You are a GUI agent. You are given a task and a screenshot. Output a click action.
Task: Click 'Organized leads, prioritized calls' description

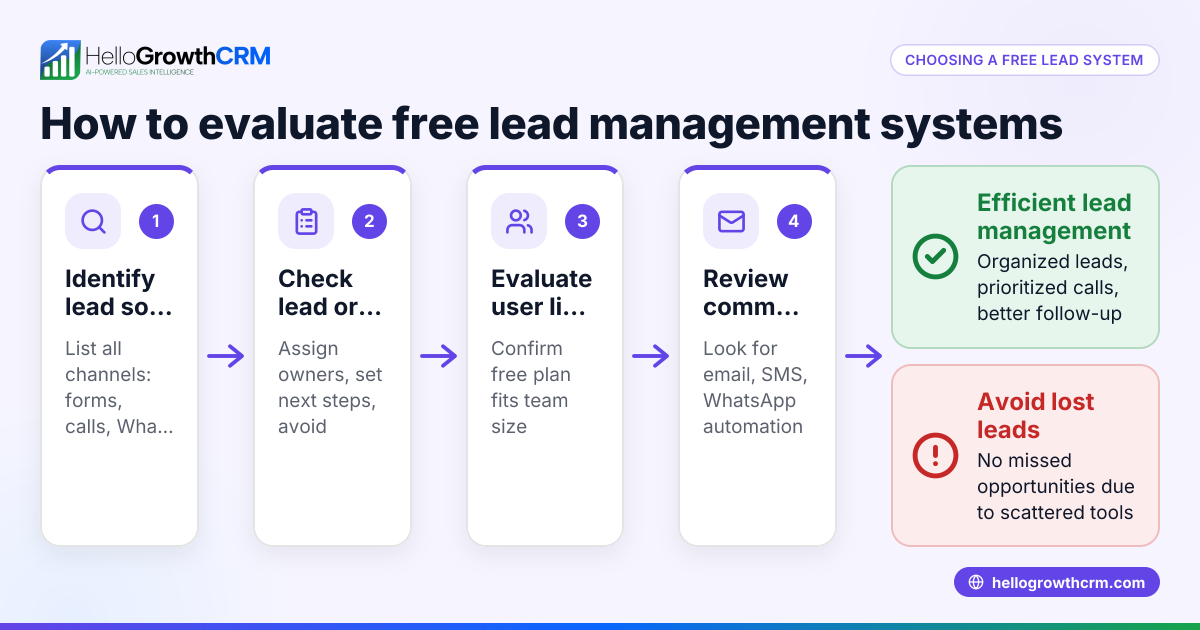tap(1054, 288)
